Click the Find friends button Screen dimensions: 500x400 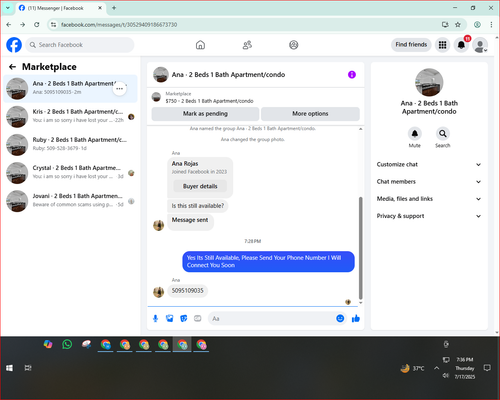coord(411,45)
